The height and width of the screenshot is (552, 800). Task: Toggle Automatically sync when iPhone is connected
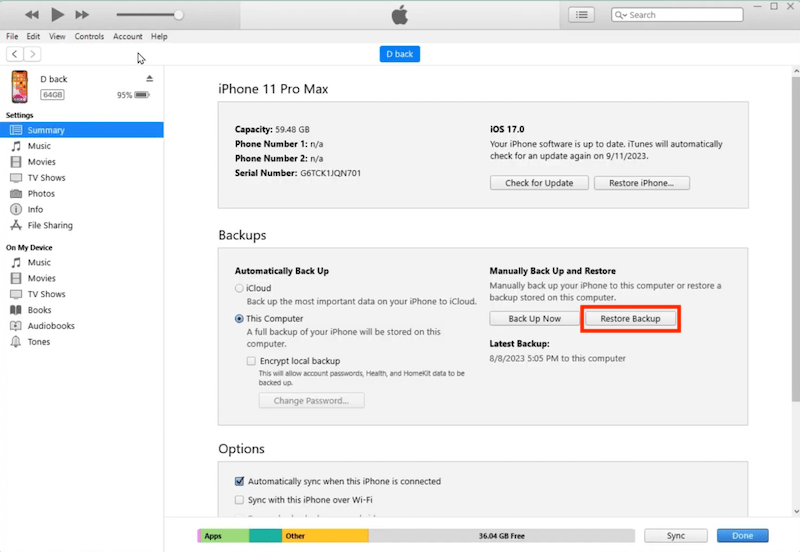[x=239, y=481]
